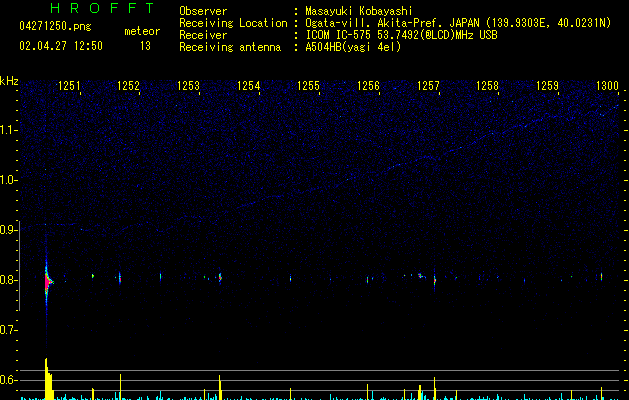Click the Receiving antenna label

[x=230, y=47]
